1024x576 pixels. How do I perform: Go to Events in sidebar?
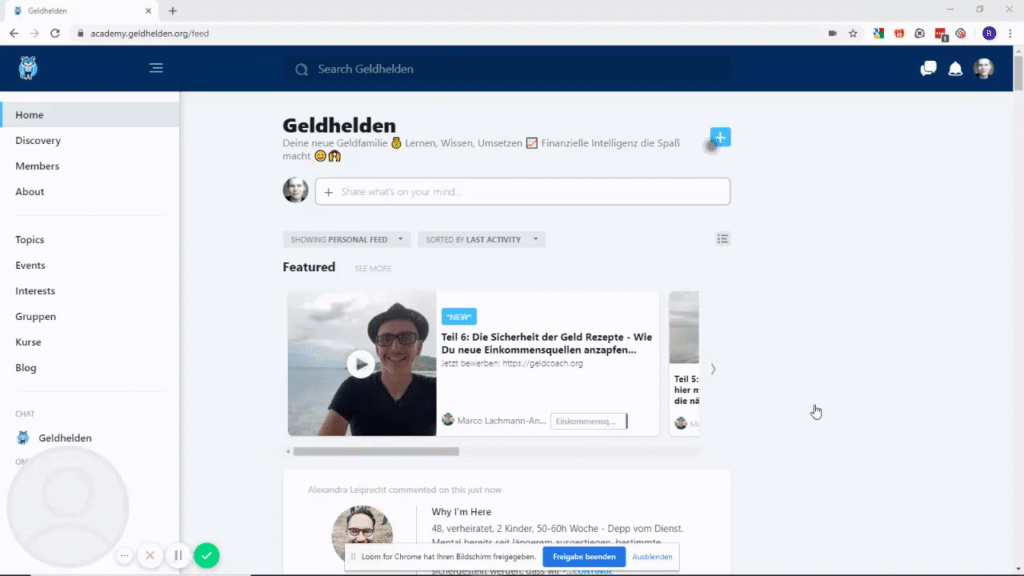coord(30,265)
